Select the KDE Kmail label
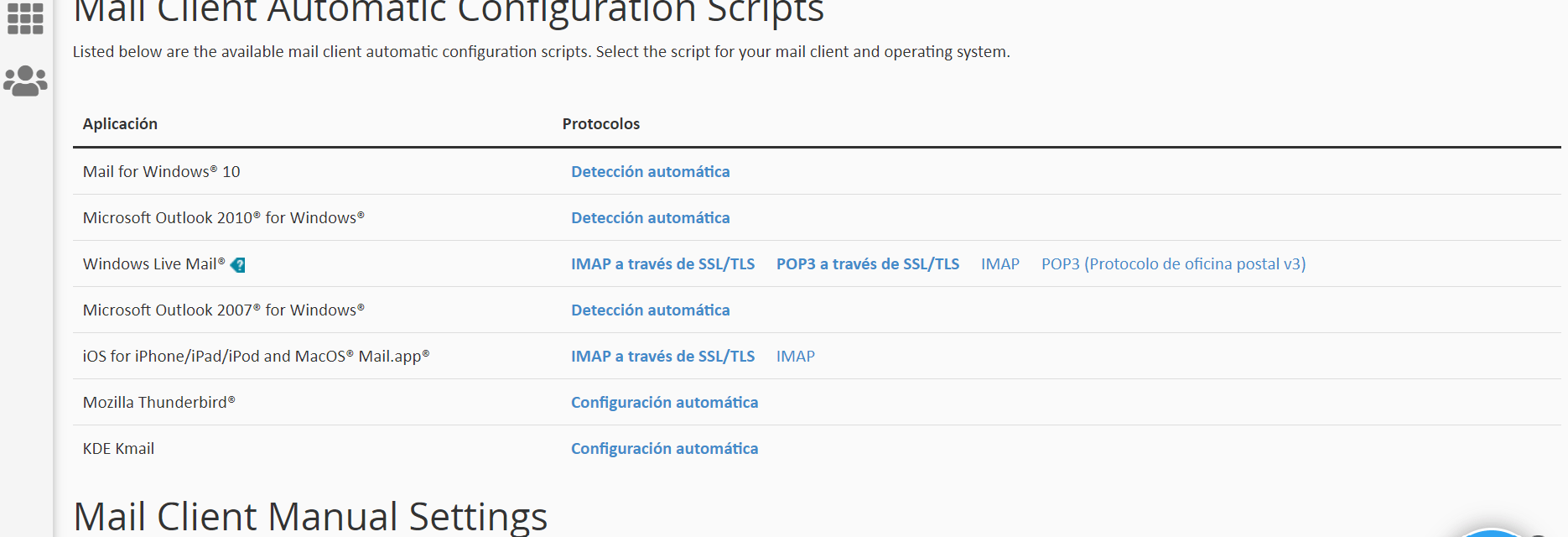Screen dimensions: 1568x537 (x=118, y=448)
